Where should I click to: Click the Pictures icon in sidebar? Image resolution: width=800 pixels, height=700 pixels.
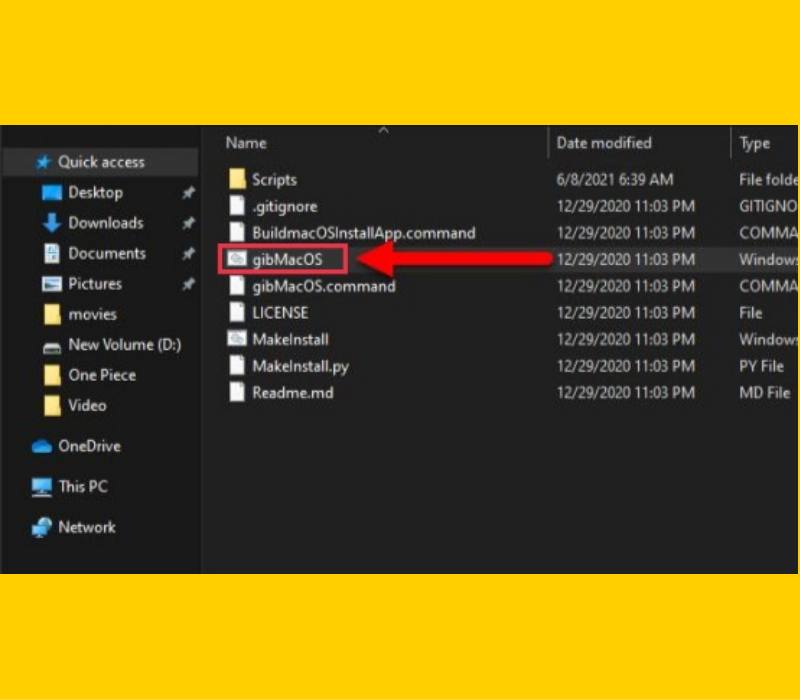pyautogui.click(x=52, y=284)
